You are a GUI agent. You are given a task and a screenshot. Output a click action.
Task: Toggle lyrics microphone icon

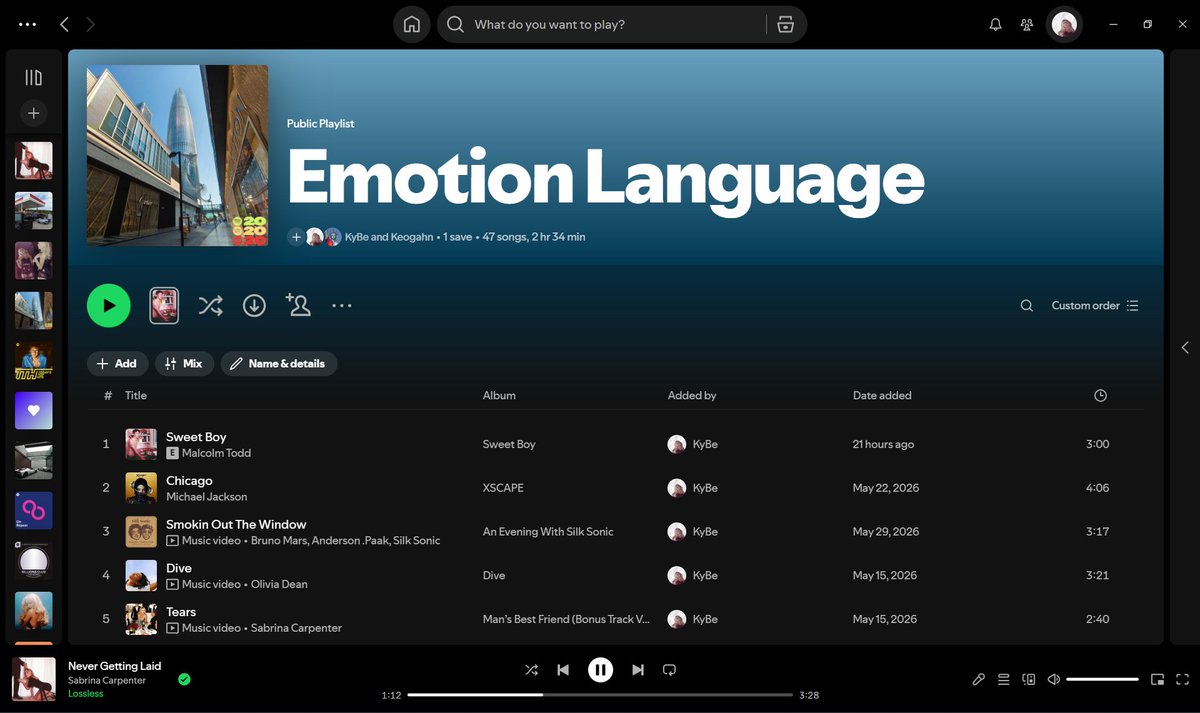tap(979, 680)
